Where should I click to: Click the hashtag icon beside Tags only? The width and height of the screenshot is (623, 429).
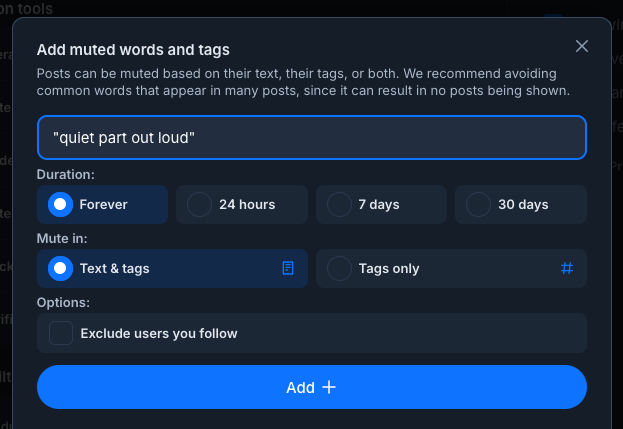pyautogui.click(x=567, y=268)
